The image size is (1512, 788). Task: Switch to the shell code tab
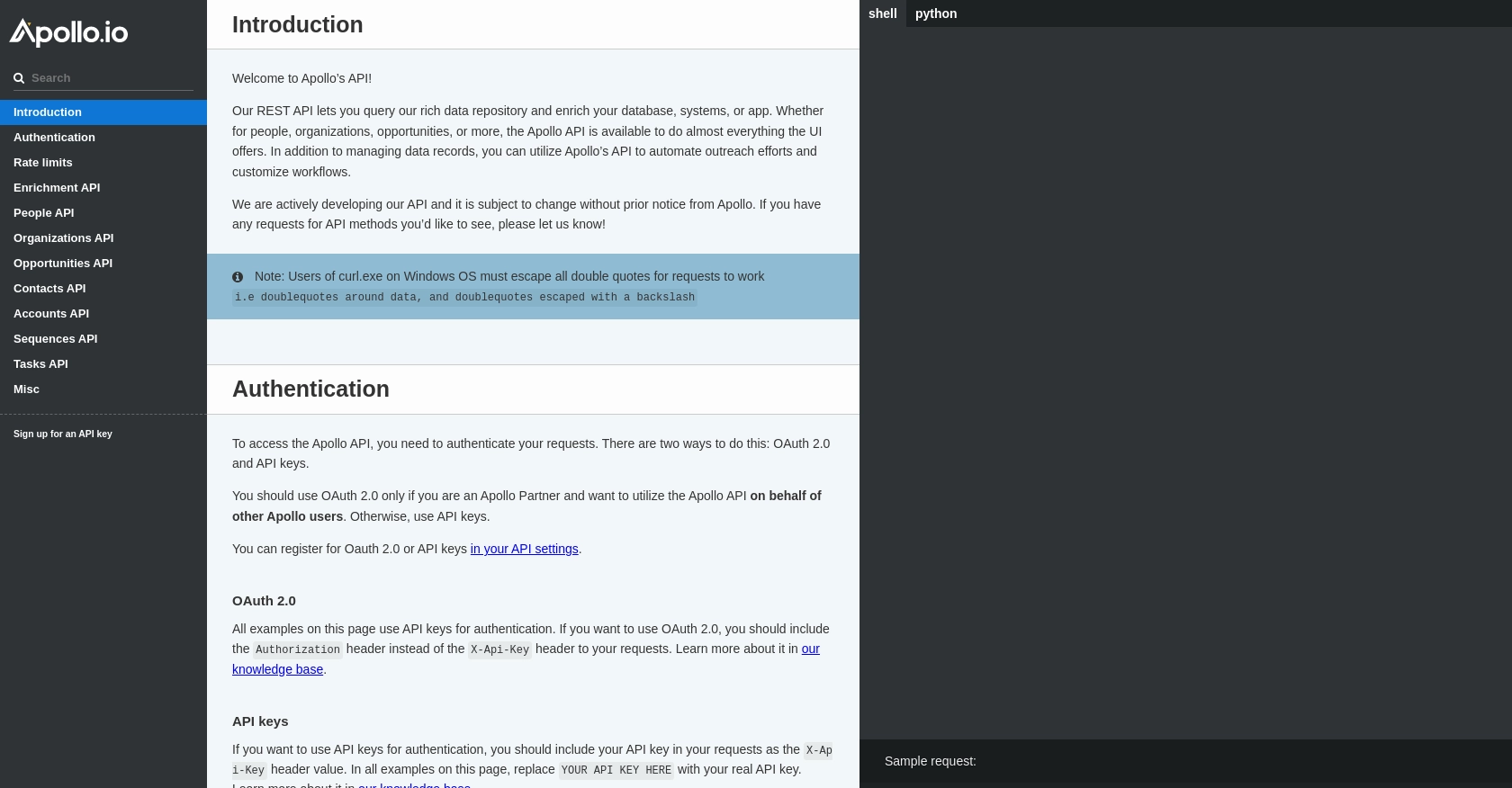pyautogui.click(x=883, y=13)
